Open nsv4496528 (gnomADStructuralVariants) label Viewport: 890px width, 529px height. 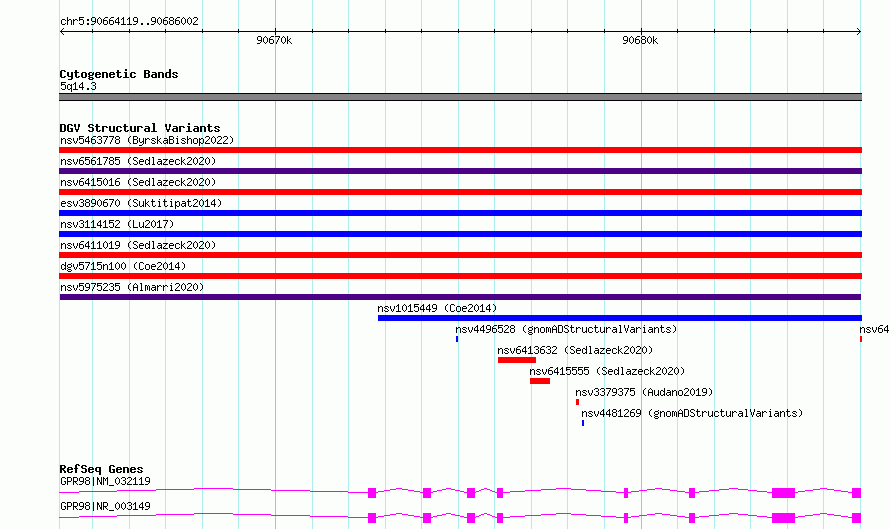click(566, 329)
